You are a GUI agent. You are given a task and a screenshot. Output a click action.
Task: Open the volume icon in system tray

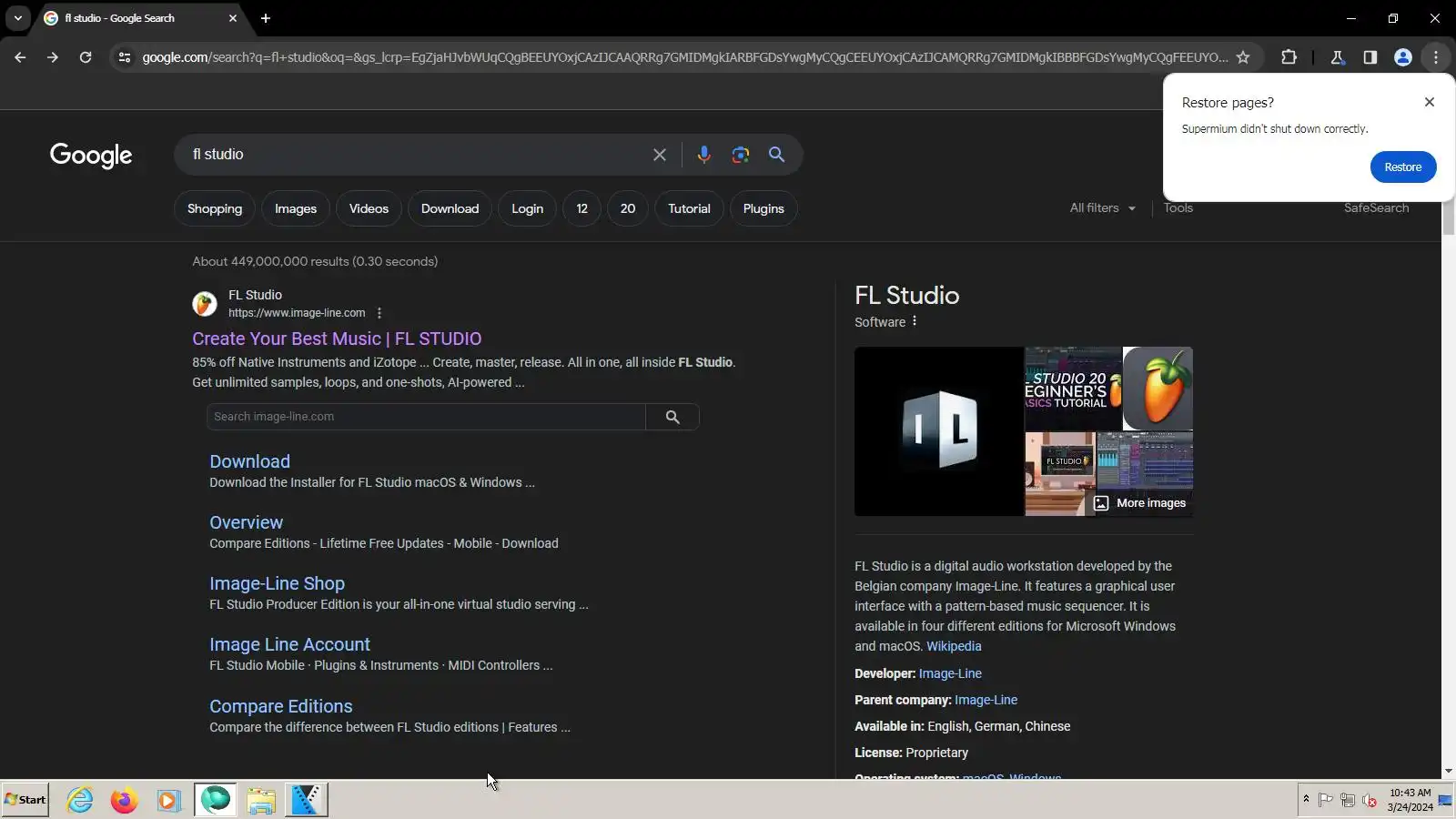(1369, 801)
